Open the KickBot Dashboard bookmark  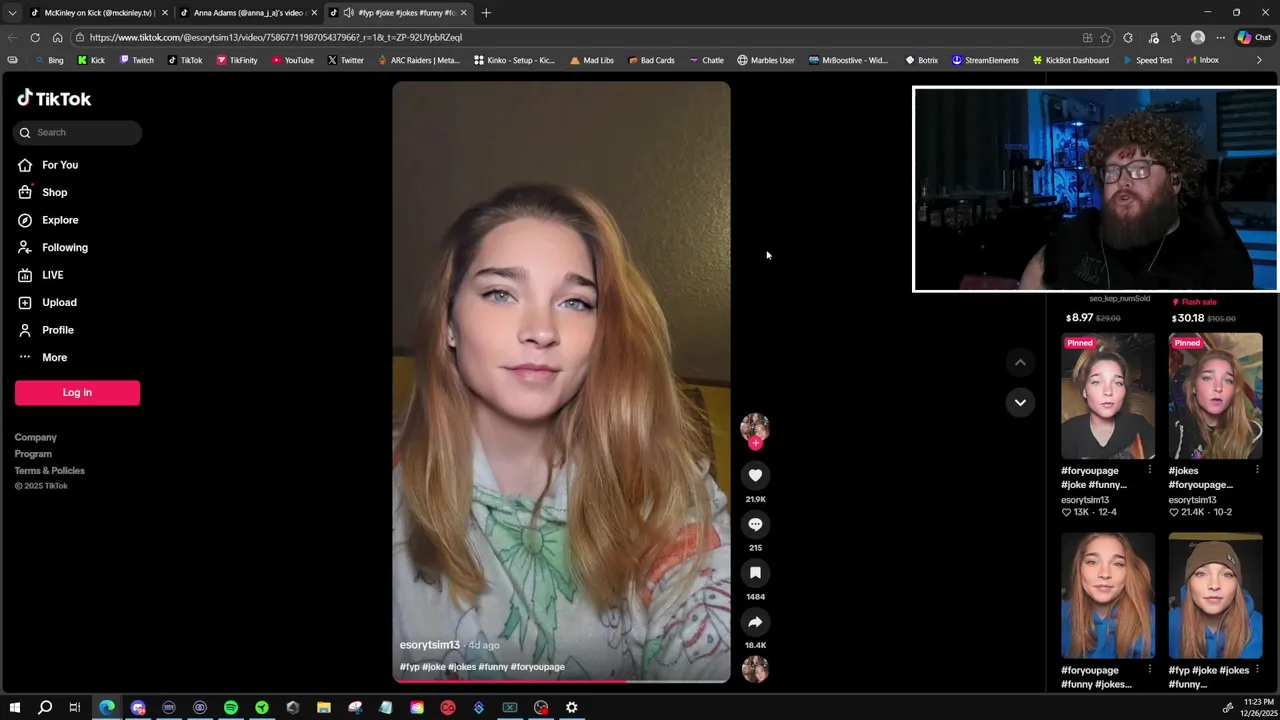(x=1071, y=60)
